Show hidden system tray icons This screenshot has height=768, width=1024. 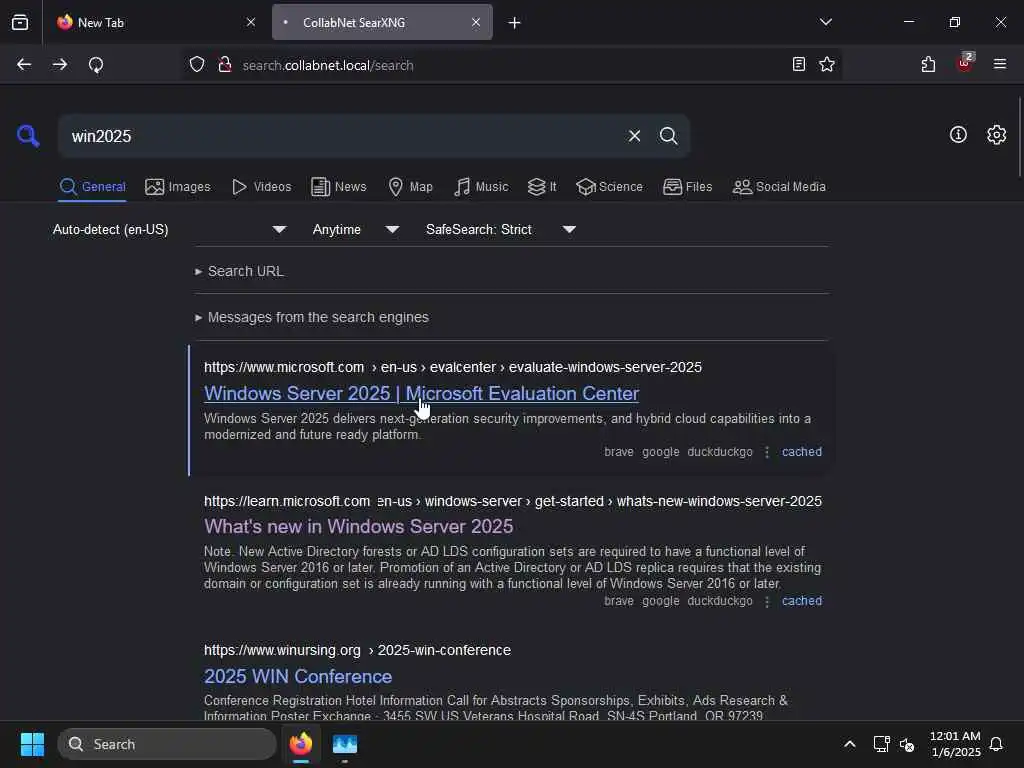tap(850, 744)
